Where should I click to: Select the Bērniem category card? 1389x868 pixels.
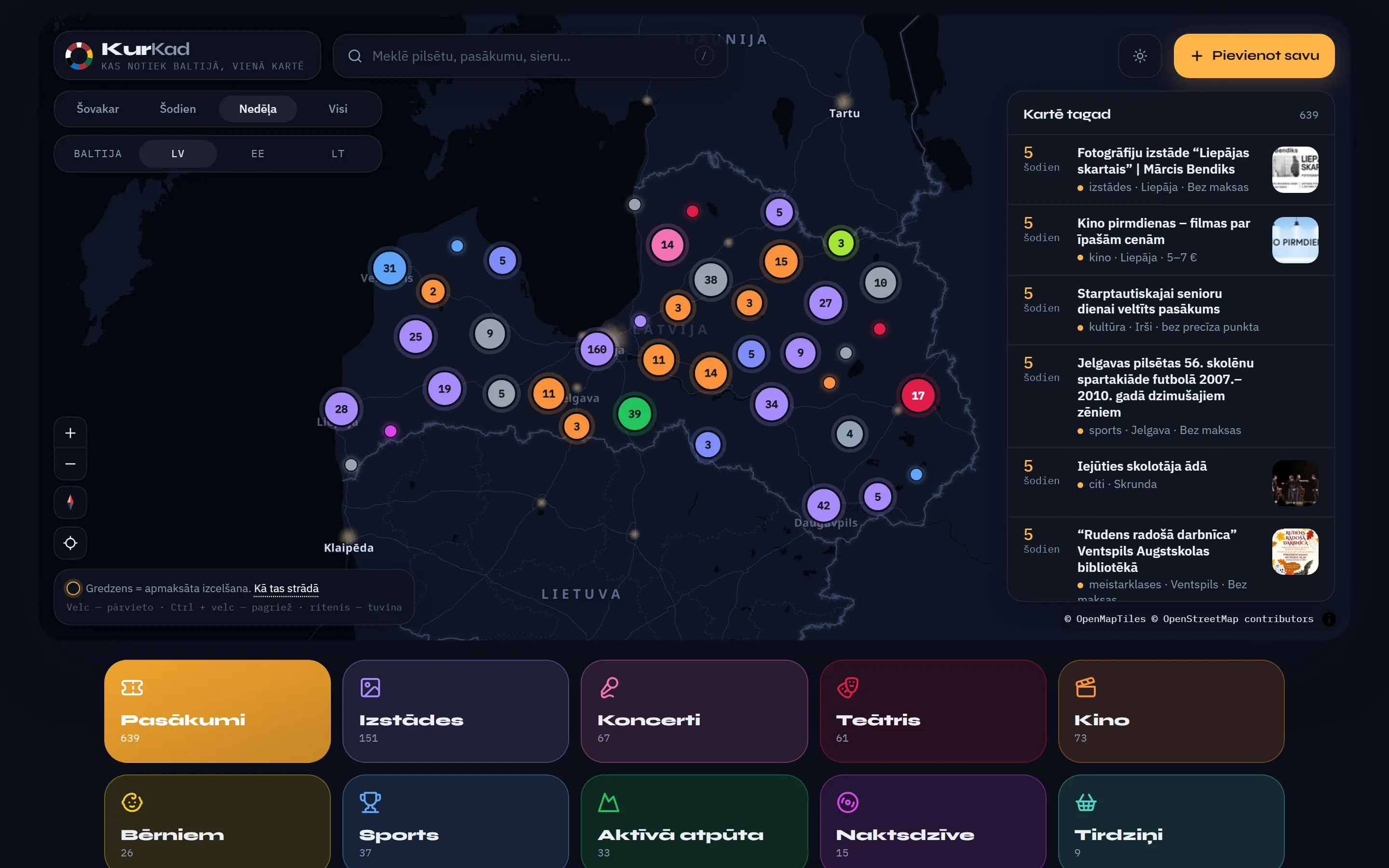pos(217,821)
